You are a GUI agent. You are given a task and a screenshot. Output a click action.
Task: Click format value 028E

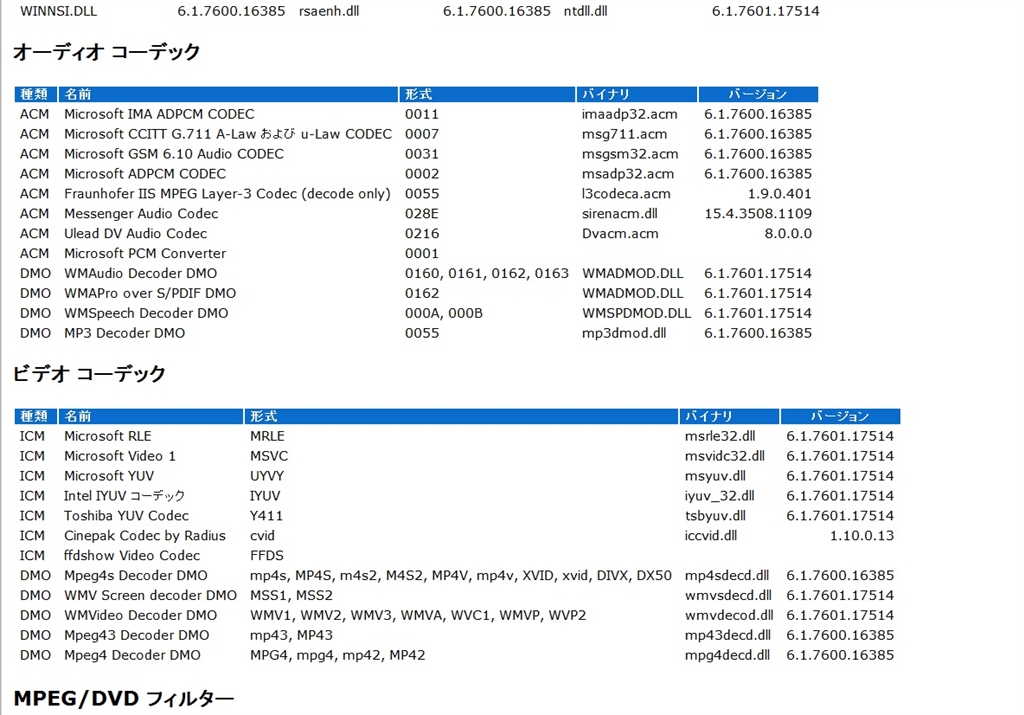tap(421, 214)
